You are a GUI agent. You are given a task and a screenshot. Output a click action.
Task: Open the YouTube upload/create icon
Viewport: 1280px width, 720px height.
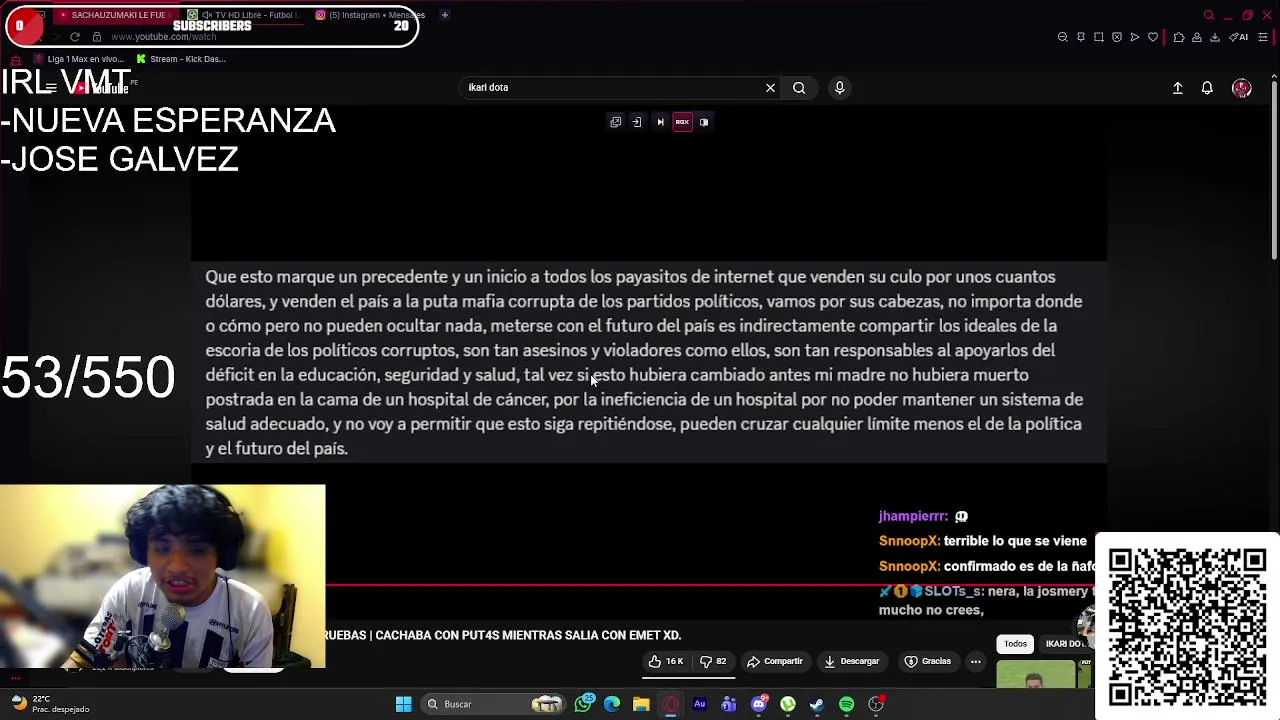click(x=1178, y=88)
